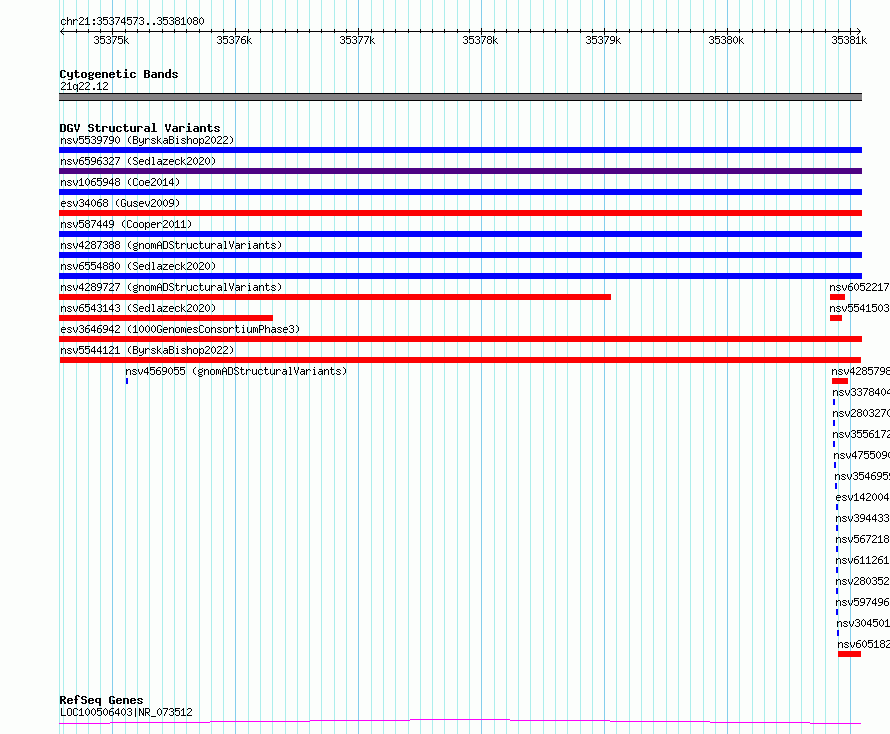890x734 pixels.
Task: Open the nsv5541503 variant label
Action: (859, 308)
